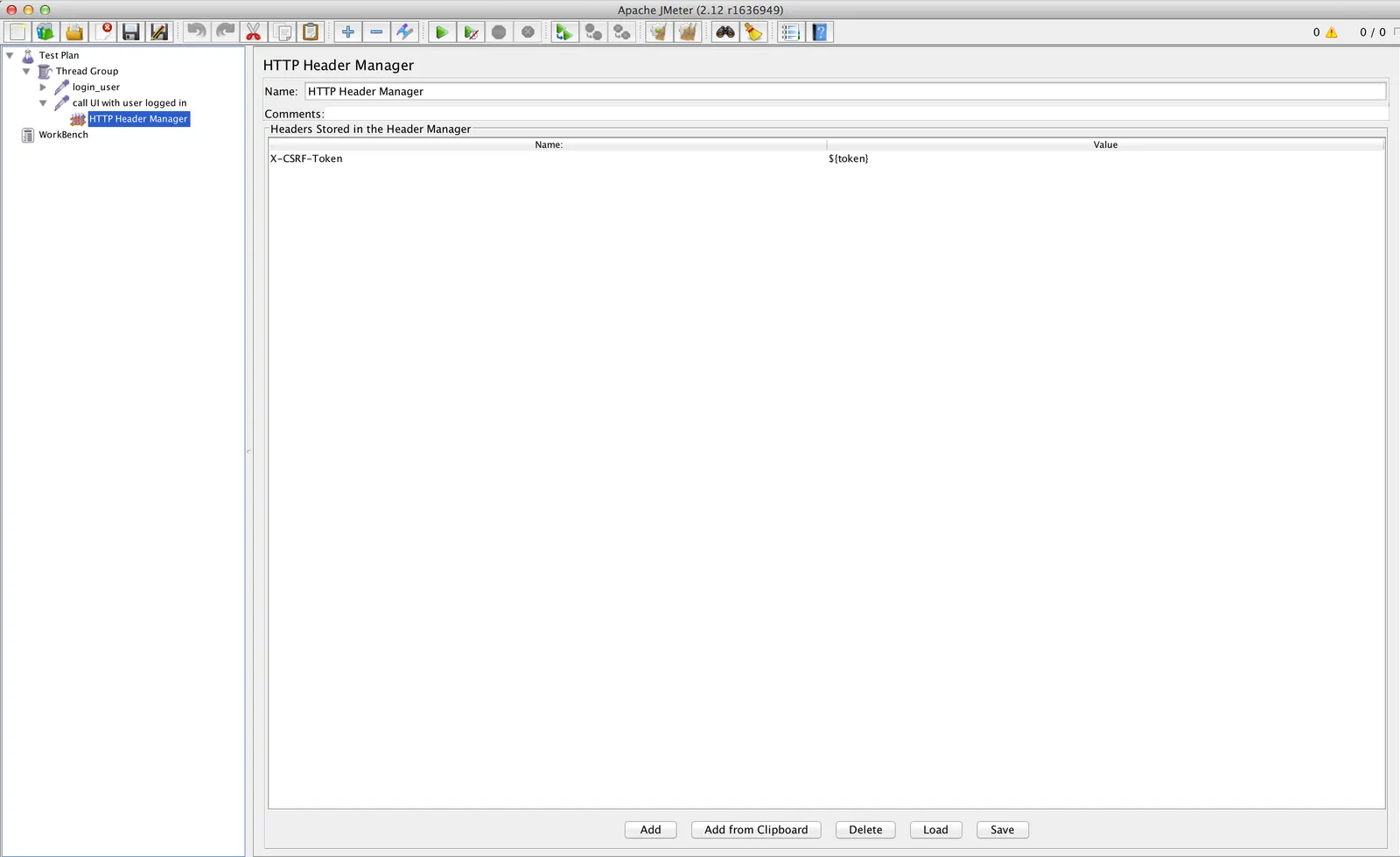Close the test plan using toolbar icon

[x=103, y=32]
